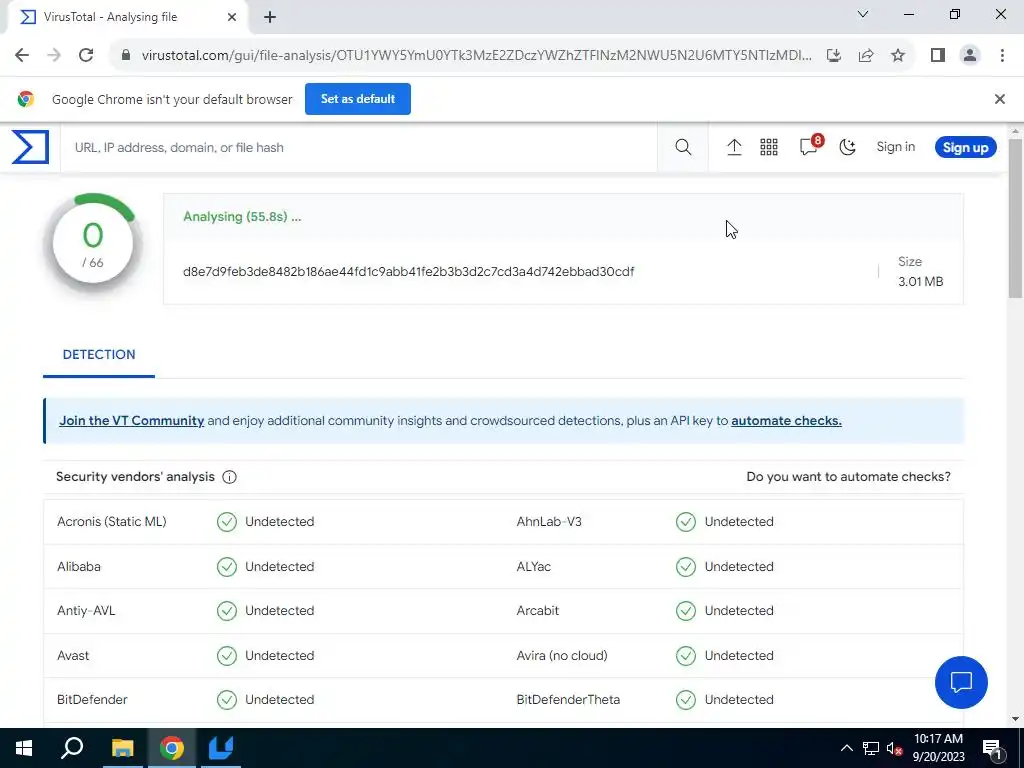1024x768 pixels.
Task: Click the browser forward arrow
Action: (54, 55)
